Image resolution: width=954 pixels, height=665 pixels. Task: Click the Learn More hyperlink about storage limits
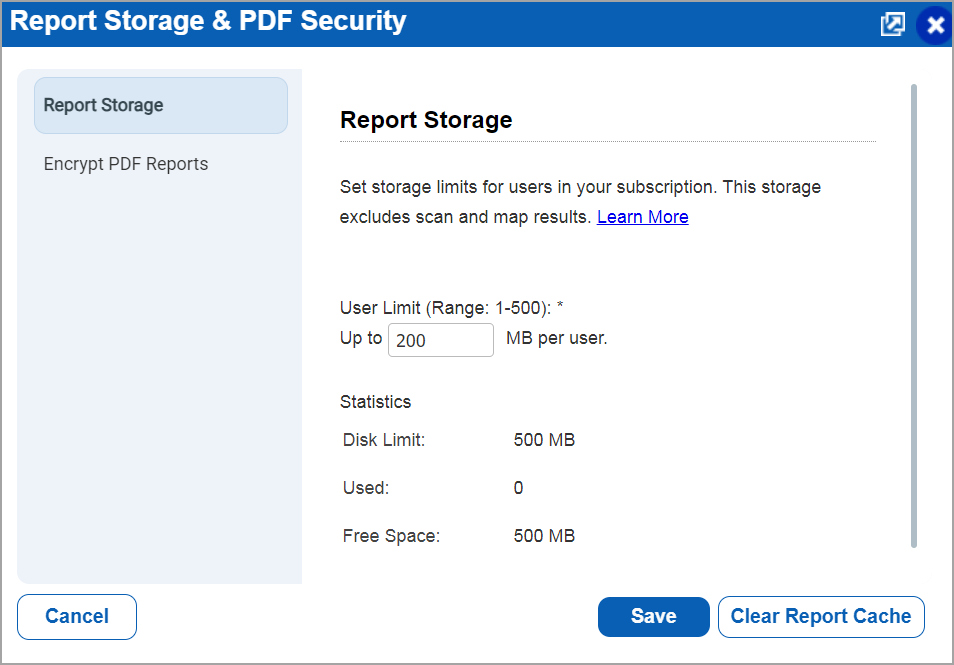[642, 216]
